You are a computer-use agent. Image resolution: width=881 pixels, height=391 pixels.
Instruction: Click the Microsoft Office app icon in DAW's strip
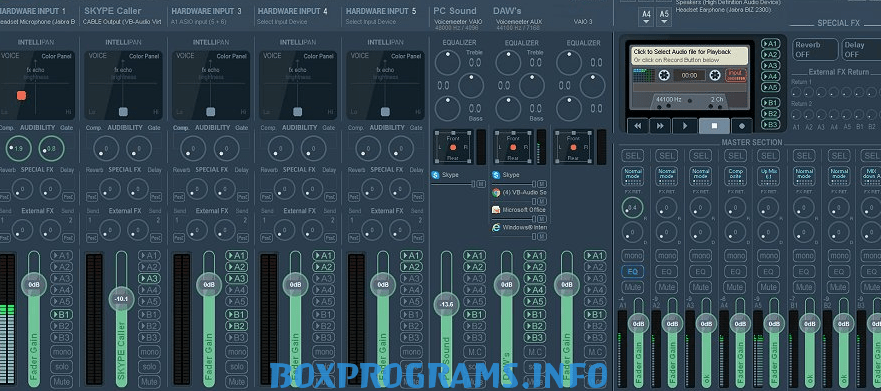tap(496, 210)
